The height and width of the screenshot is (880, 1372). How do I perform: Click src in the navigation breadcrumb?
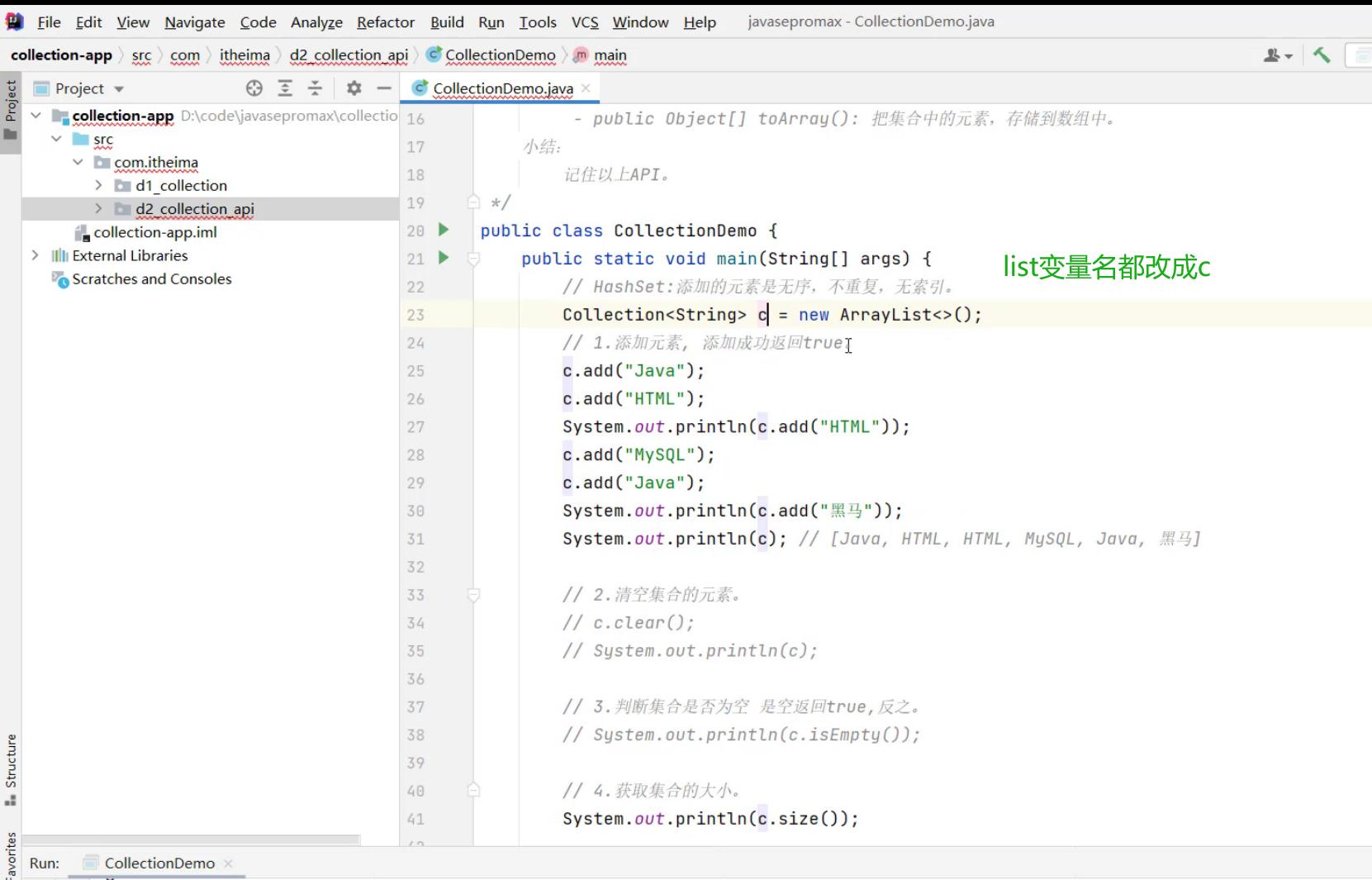click(141, 55)
